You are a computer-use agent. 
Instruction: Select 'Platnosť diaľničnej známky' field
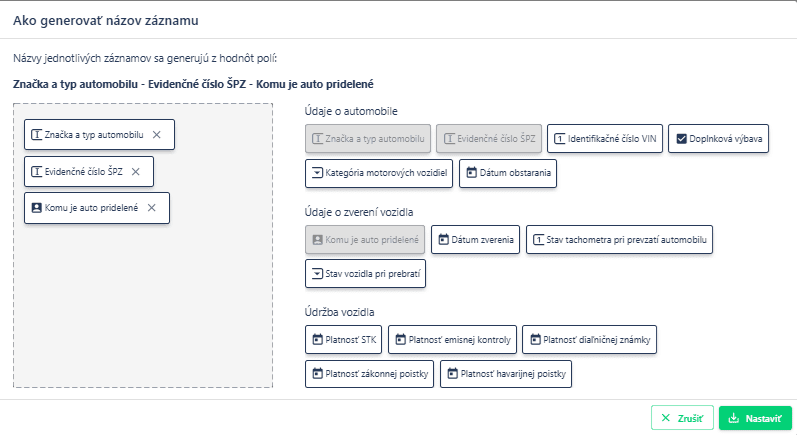[x=589, y=340]
